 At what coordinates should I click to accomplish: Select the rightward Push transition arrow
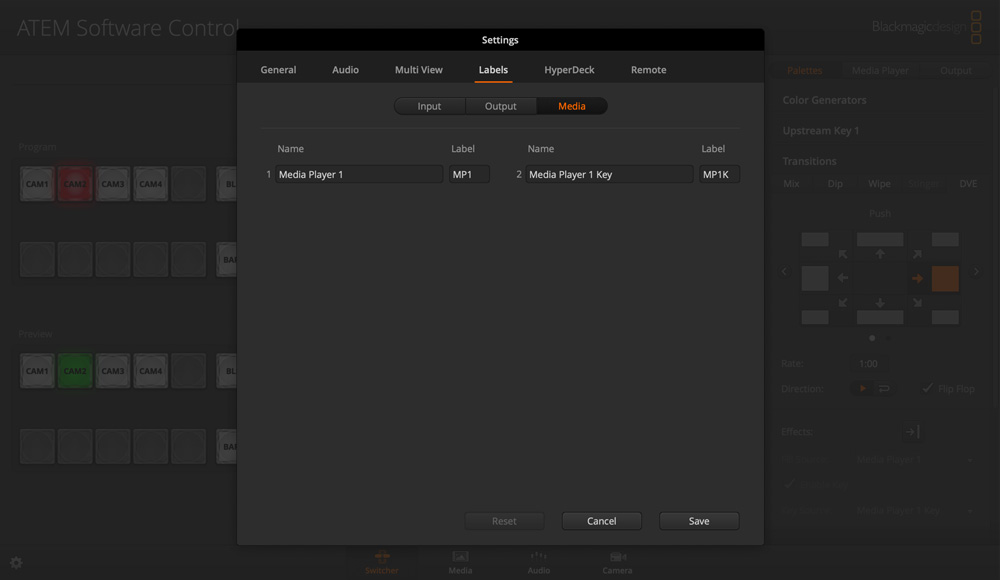[917, 279]
